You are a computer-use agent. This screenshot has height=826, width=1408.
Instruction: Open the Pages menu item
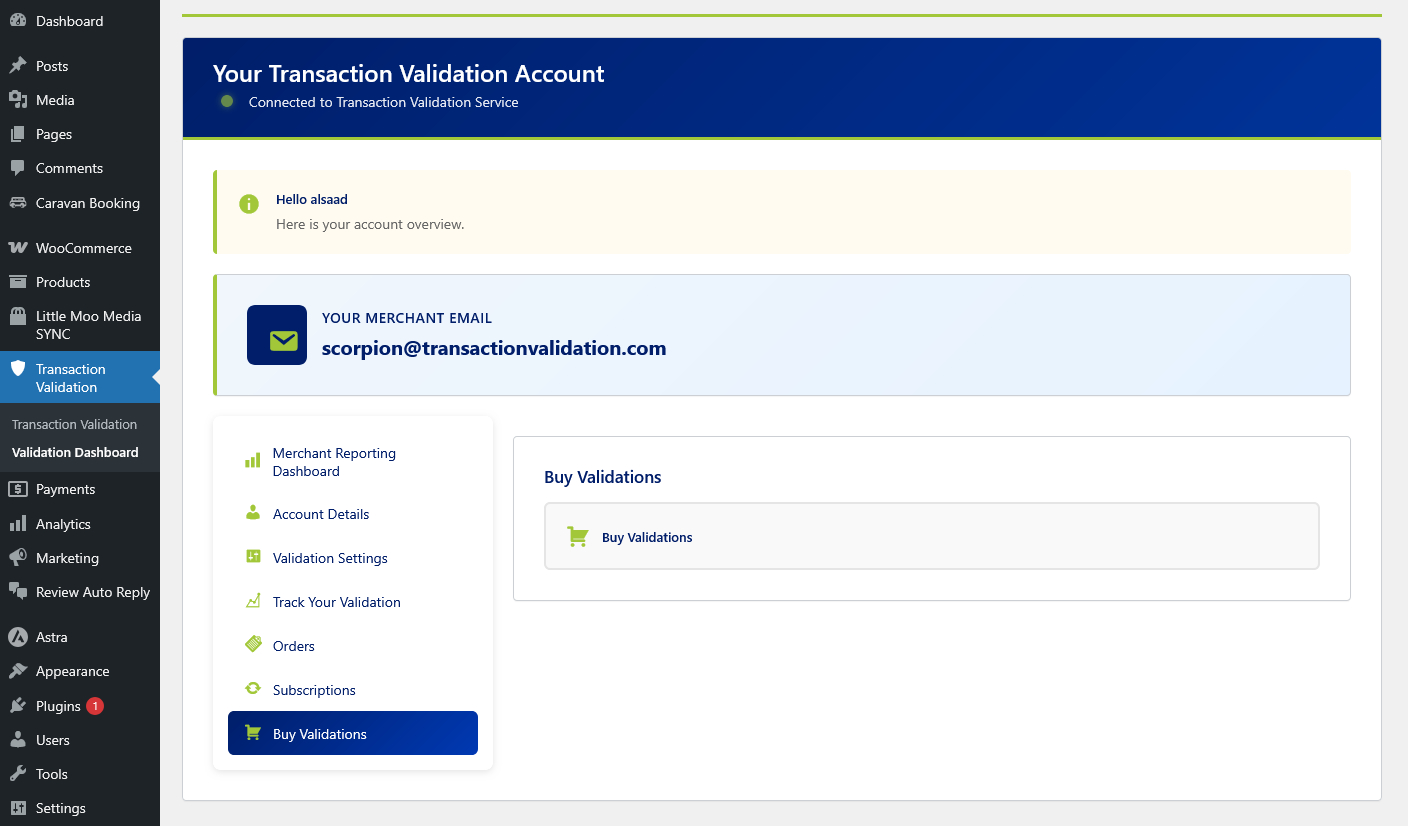80,134
